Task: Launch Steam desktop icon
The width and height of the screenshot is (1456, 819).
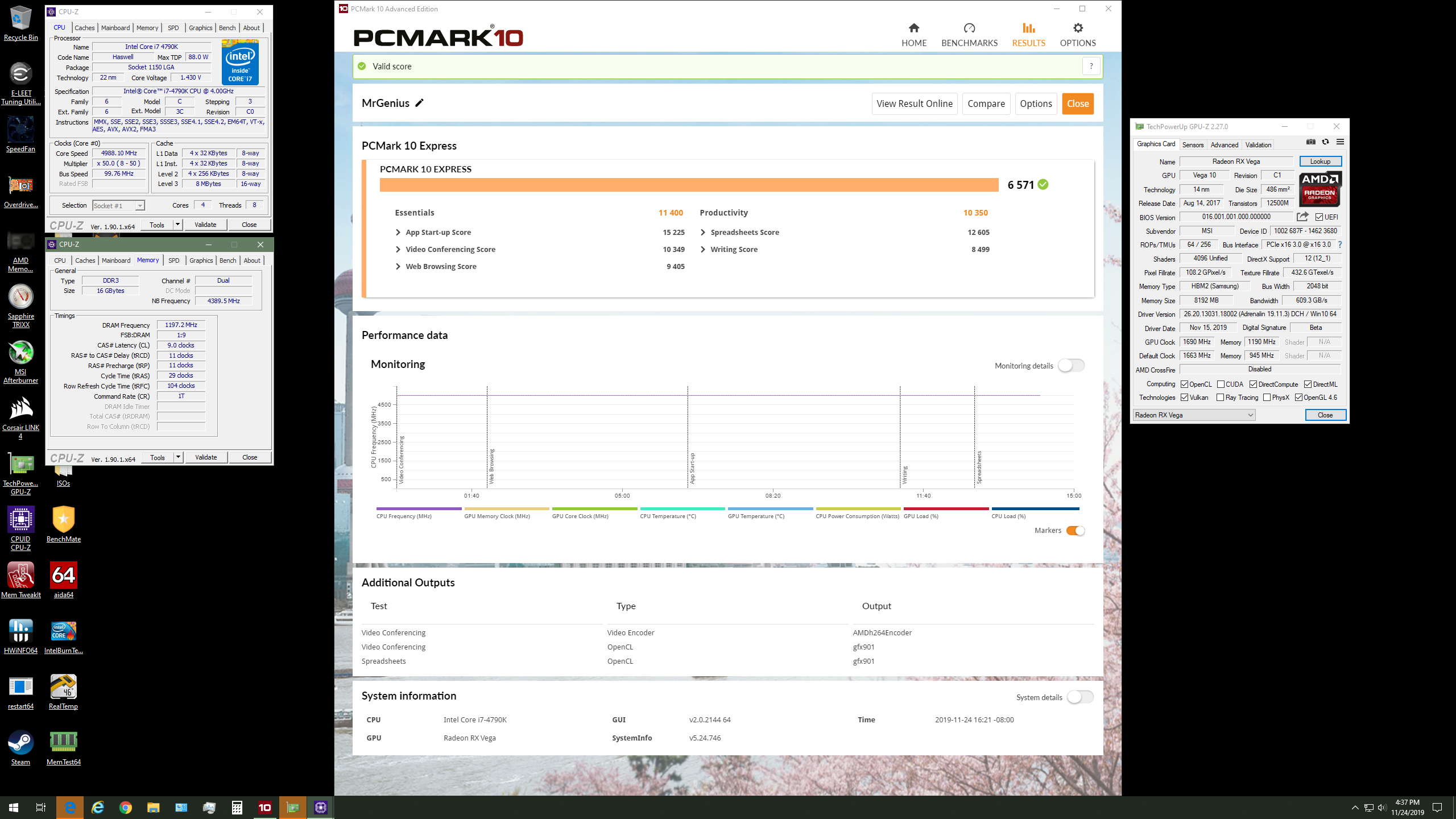Action: [21, 747]
